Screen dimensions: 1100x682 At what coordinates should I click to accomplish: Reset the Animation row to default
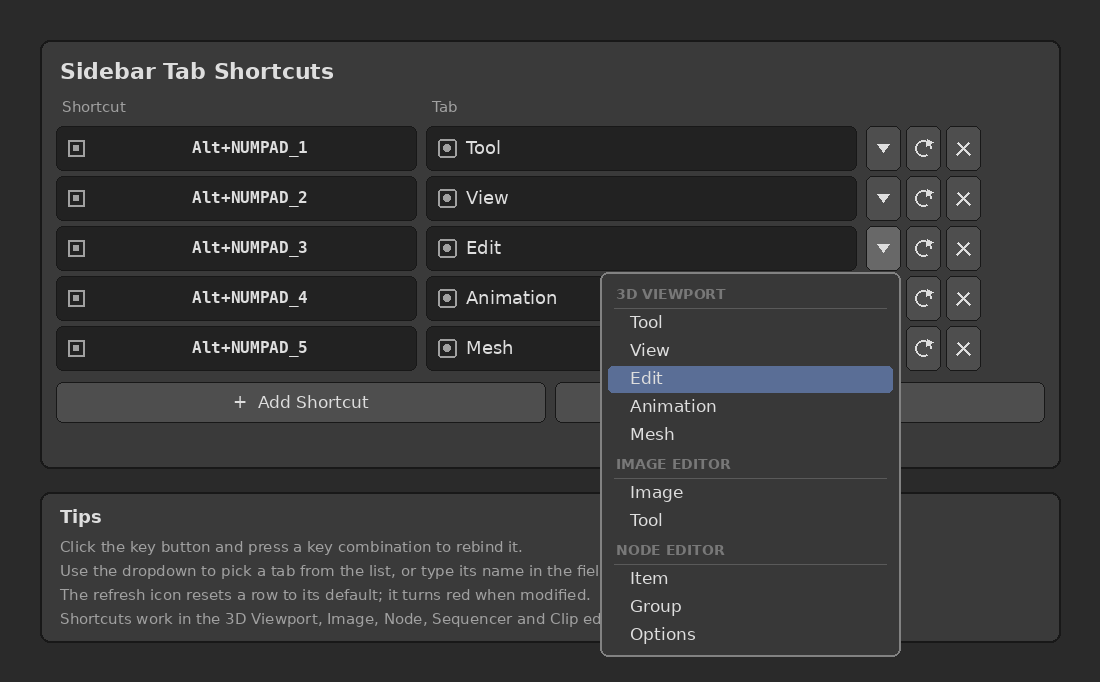pos(923,298)
